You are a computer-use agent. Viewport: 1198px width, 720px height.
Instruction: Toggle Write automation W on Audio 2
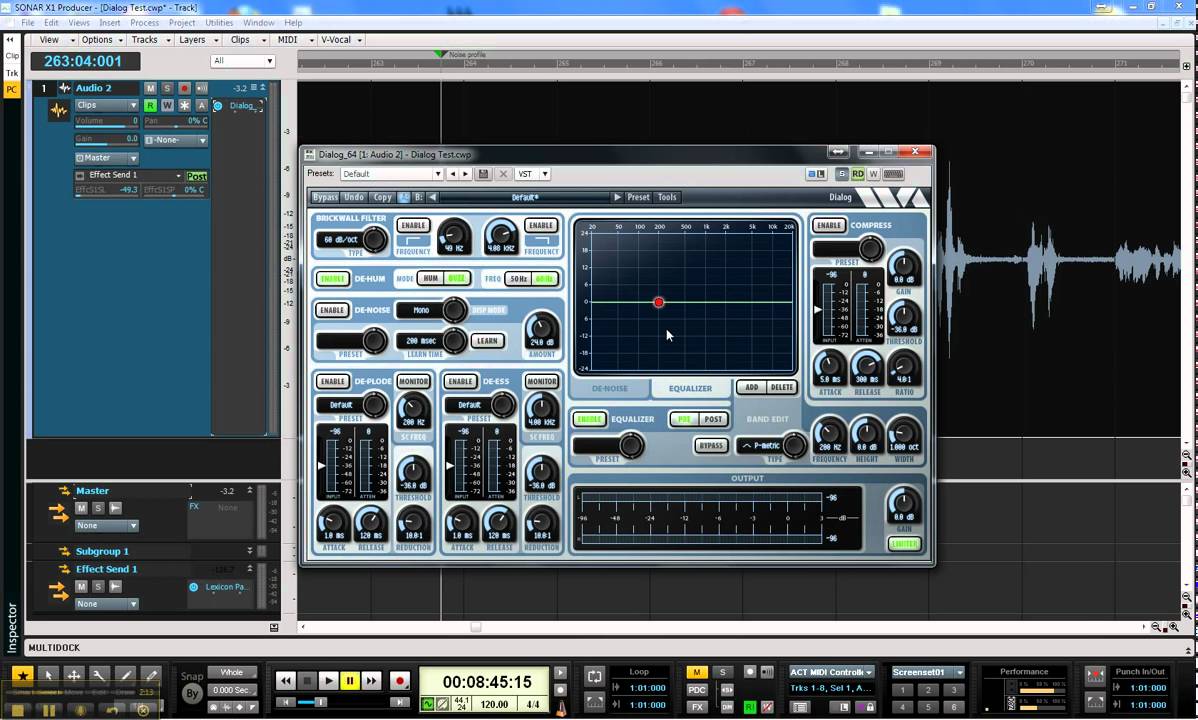coord(167,105)
